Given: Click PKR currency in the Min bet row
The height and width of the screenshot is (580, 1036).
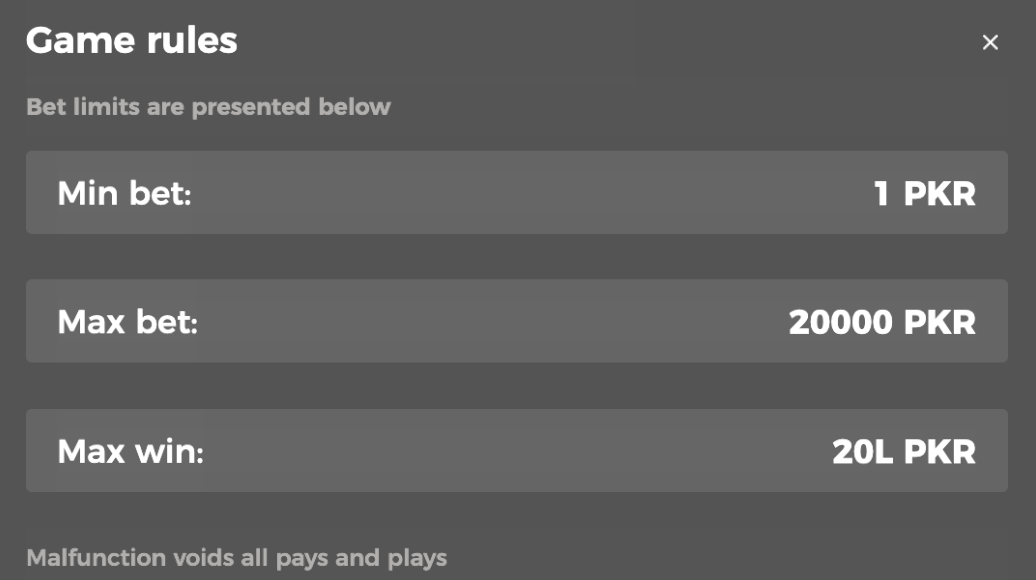Looking at the screenshot, I should (x=939, y=193).
